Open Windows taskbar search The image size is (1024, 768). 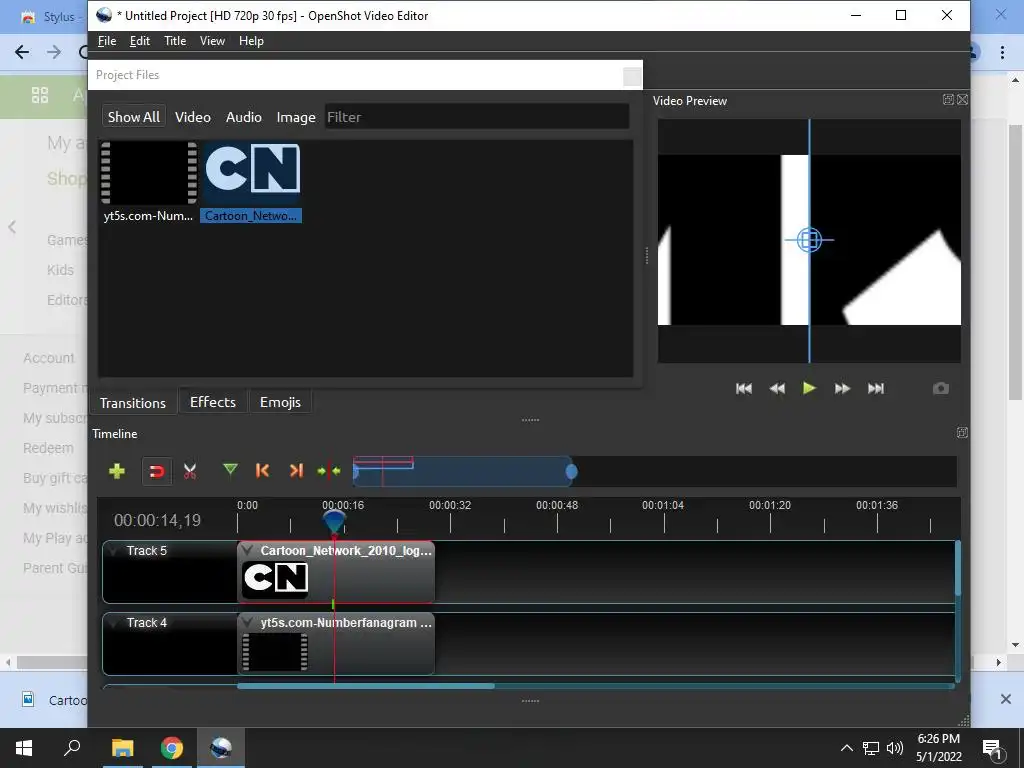[x=72, y=748]
